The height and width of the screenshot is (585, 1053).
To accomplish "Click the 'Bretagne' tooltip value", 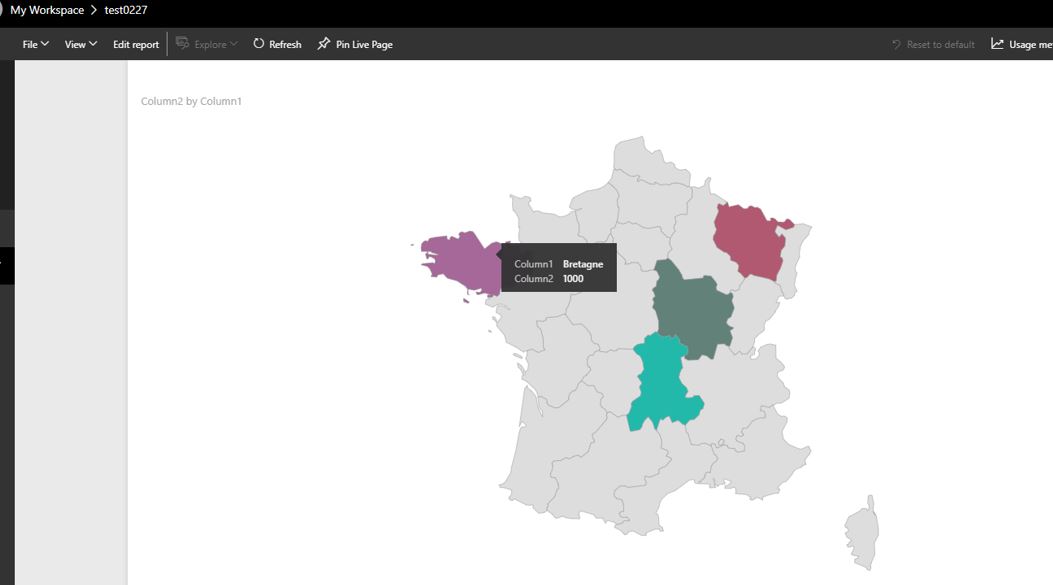I will [x=583, y=265].
